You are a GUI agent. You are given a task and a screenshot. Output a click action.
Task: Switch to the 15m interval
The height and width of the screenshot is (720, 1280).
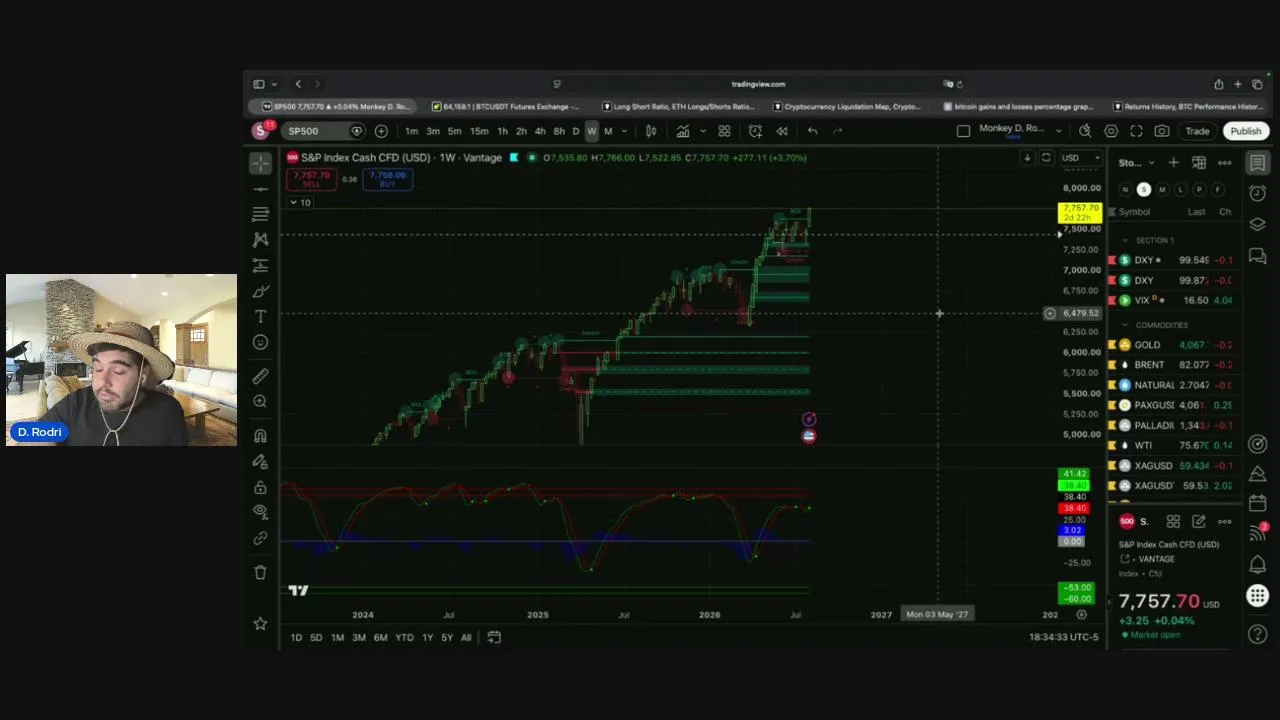coord(479,131)
